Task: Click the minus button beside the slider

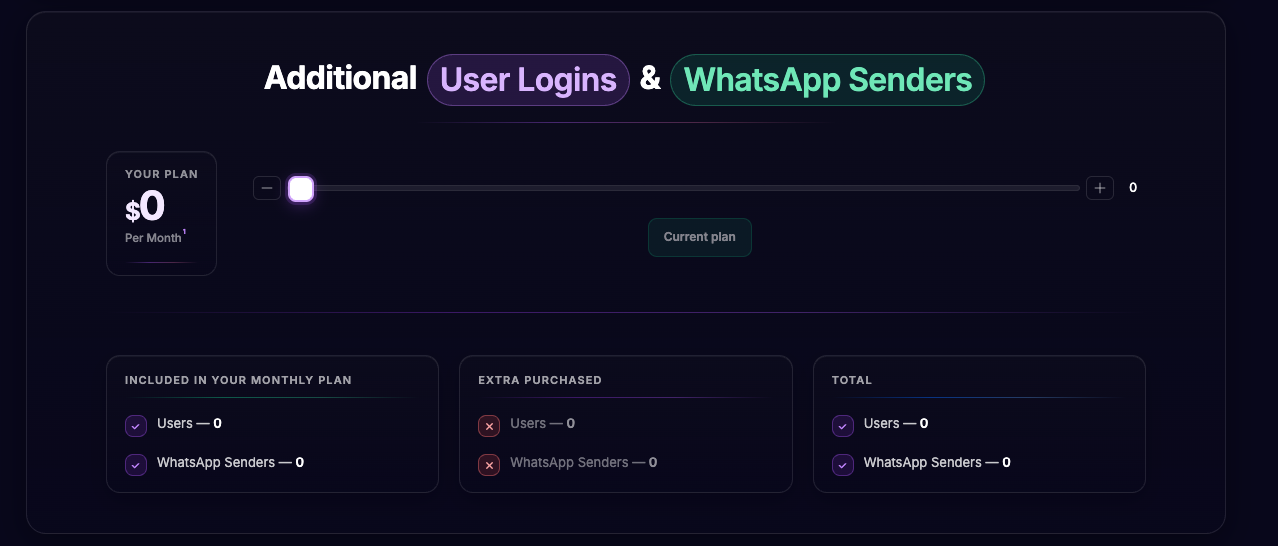Action: (267, 188)
